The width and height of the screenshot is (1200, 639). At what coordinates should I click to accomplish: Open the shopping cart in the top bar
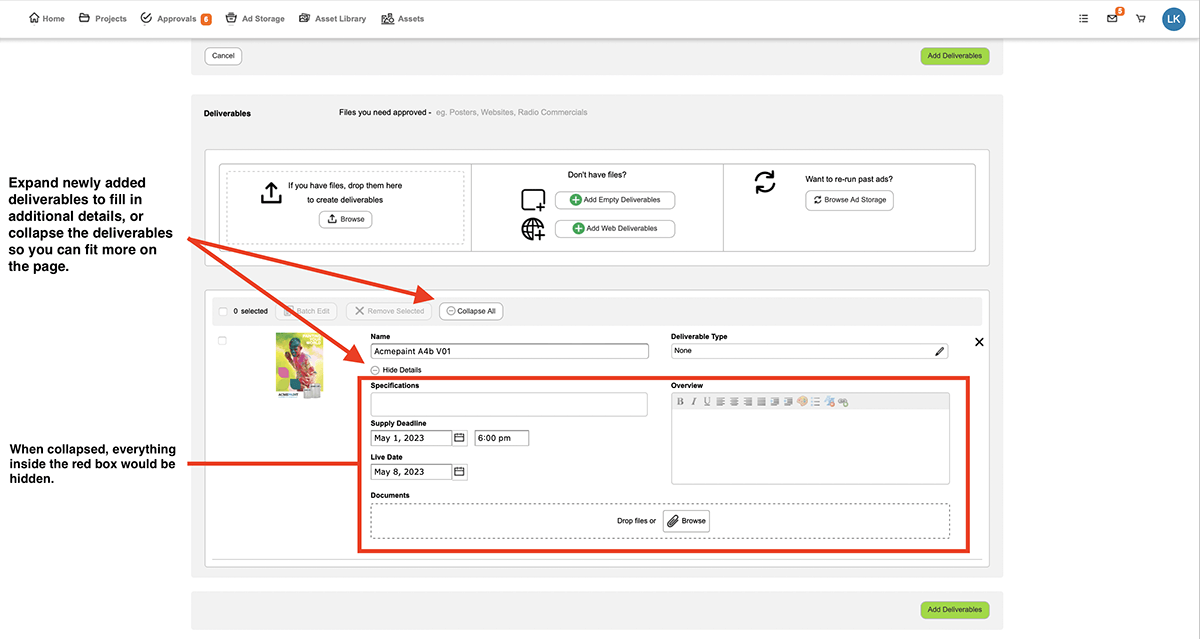coord(1140,18)
